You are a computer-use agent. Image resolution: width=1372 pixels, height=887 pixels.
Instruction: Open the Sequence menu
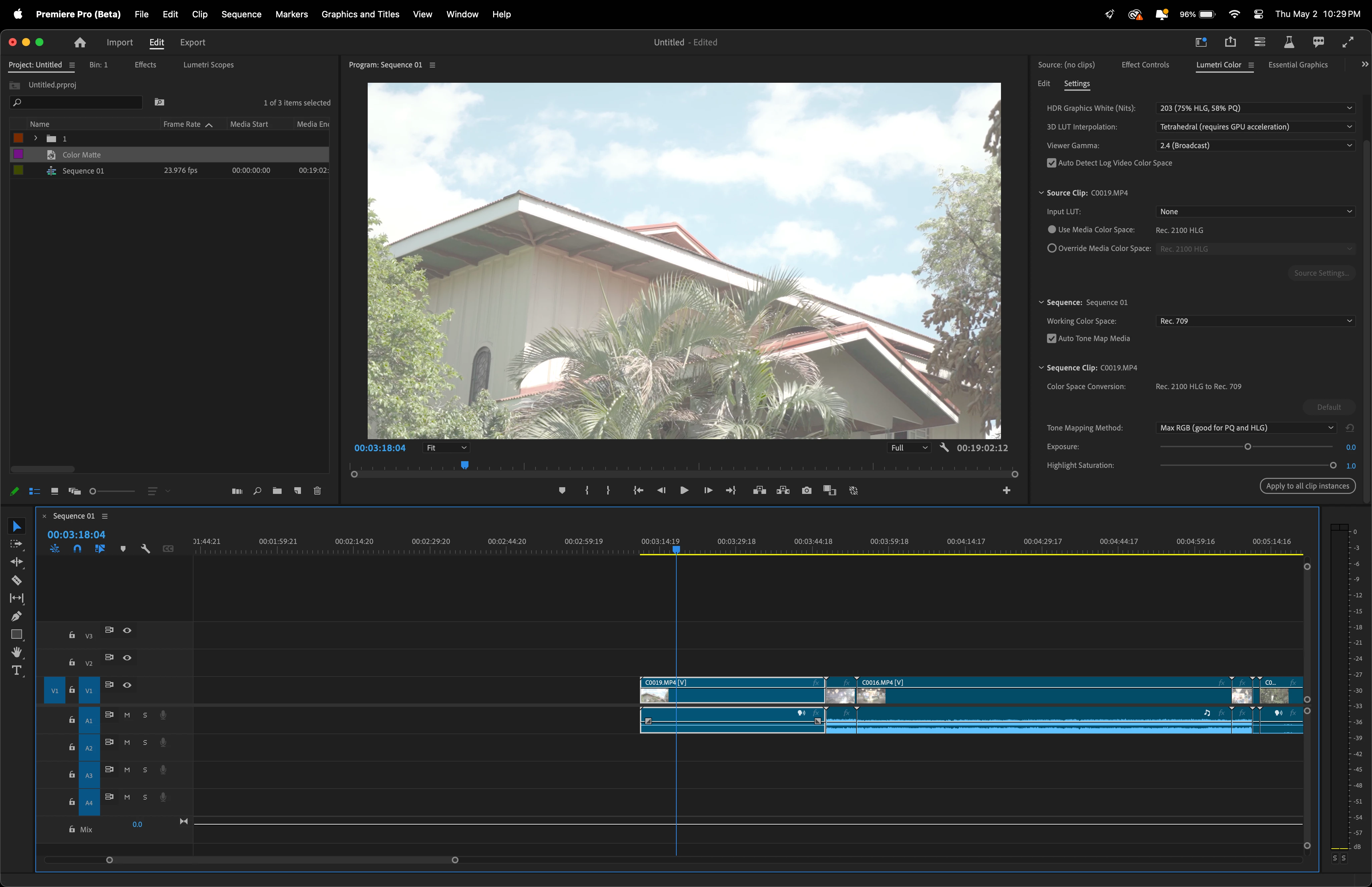[241, 14]
